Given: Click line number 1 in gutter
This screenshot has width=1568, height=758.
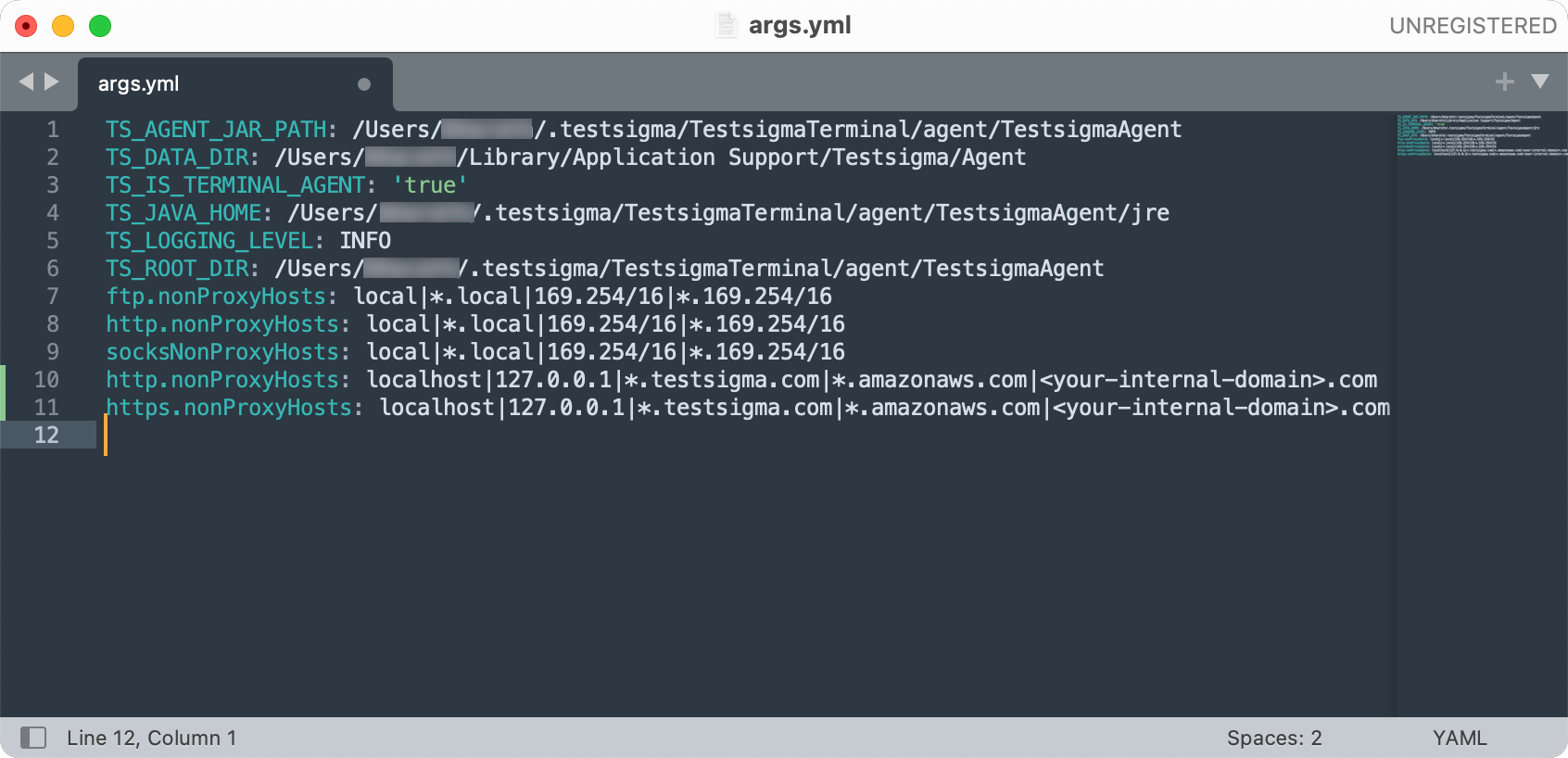Looking at the screenshot, I should 53,130.
